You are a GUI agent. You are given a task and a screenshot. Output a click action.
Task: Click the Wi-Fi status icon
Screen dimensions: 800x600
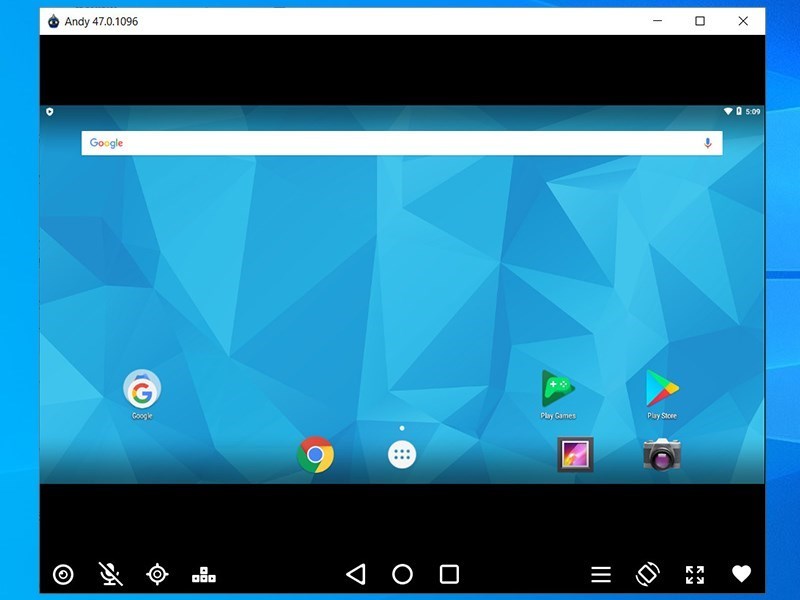[x=728, y=113]
